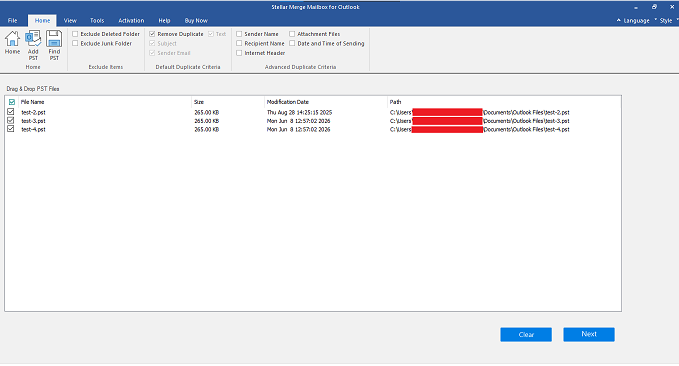The image size is (679, 366).
Task: Click the path ending in test-3.pst
Action: (x=479, y=121)
